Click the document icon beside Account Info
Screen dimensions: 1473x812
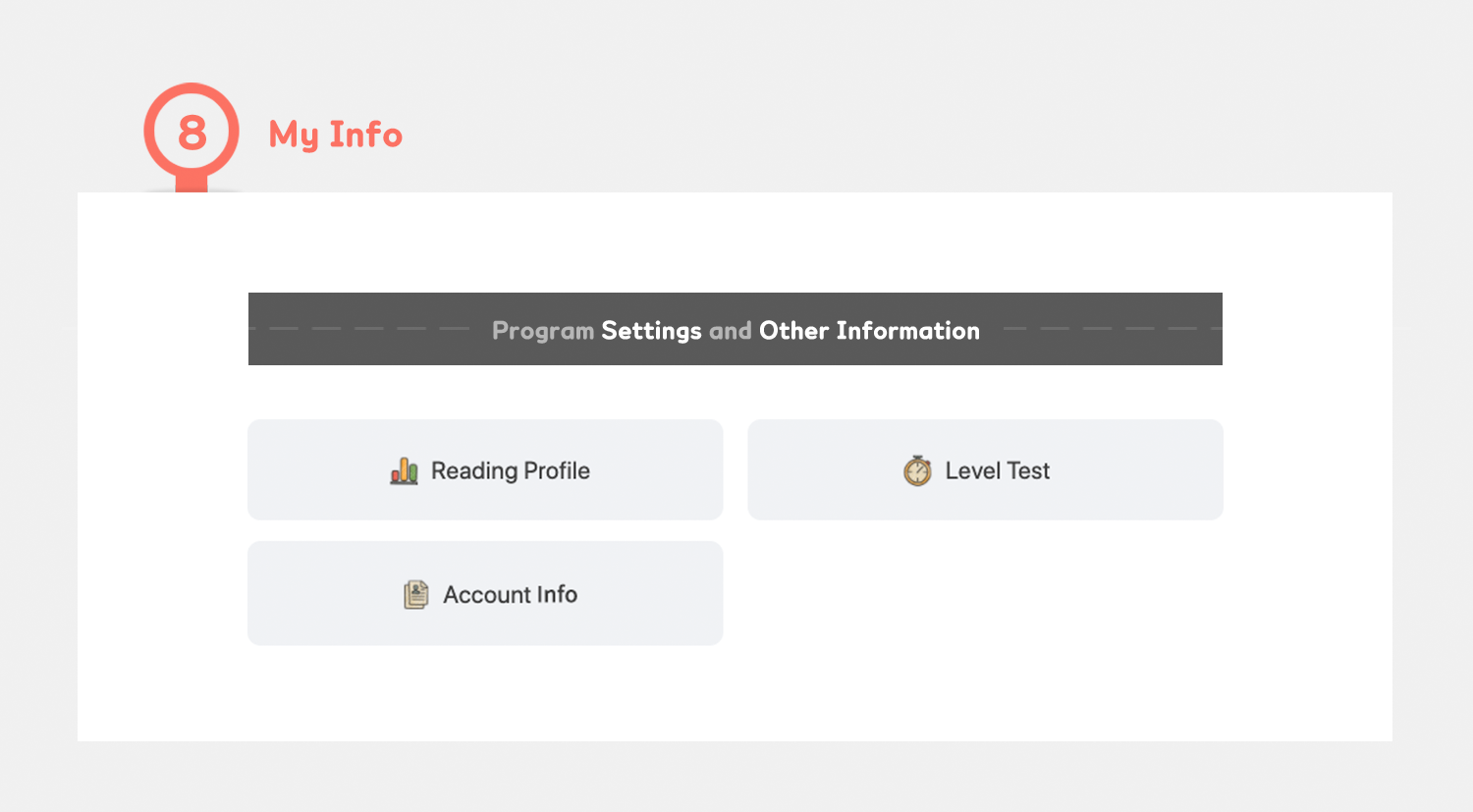pos(416,594)
